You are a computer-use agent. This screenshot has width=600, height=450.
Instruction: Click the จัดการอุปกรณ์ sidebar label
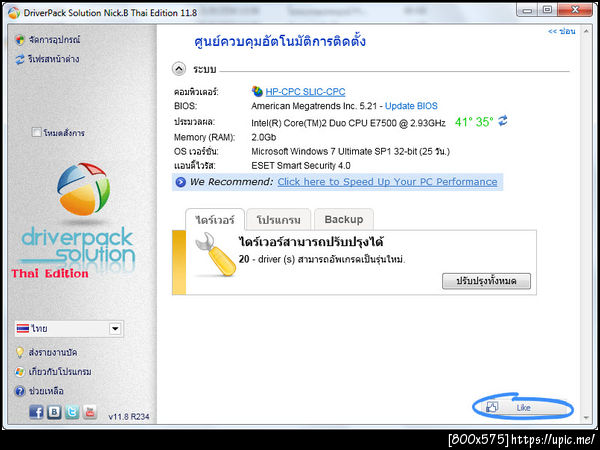54,40
